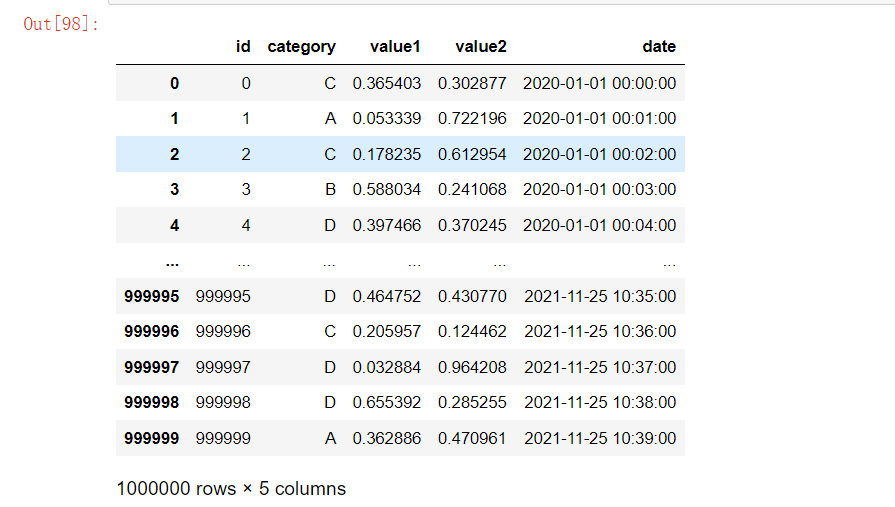The width and height of the screenshot is (895, 507).
Task: Click date cell 2020-01-01 00:04:00
Action: (x=599, y=225)
